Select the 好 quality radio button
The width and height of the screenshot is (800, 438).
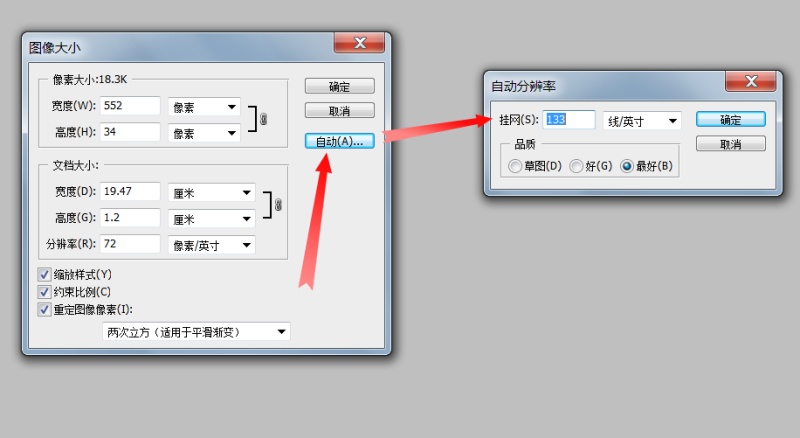(x=576, y=166)
